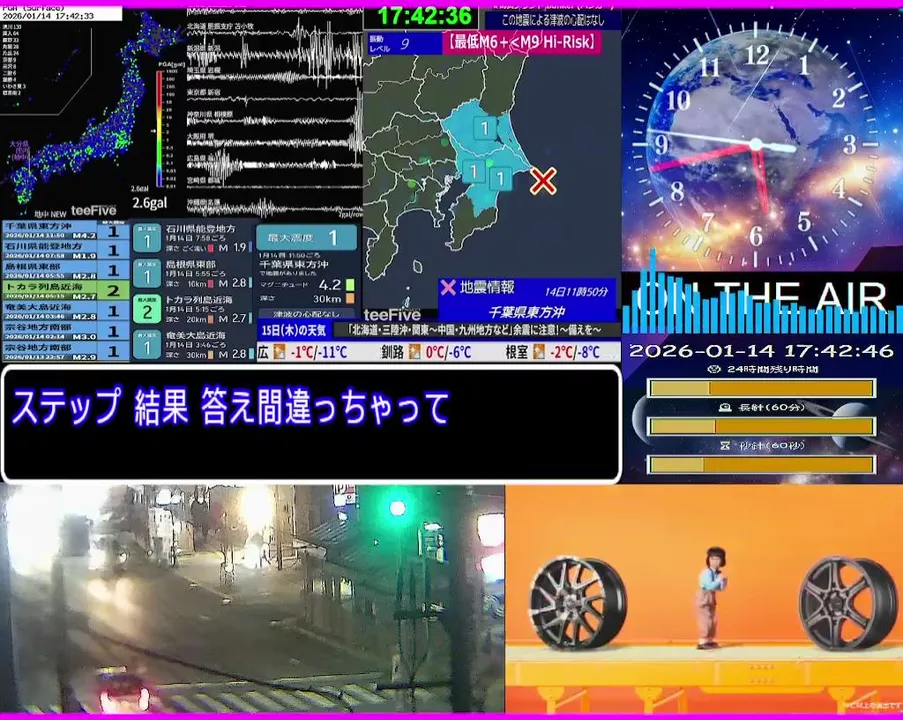Click the orange 30km depth color square

(350, 298)
